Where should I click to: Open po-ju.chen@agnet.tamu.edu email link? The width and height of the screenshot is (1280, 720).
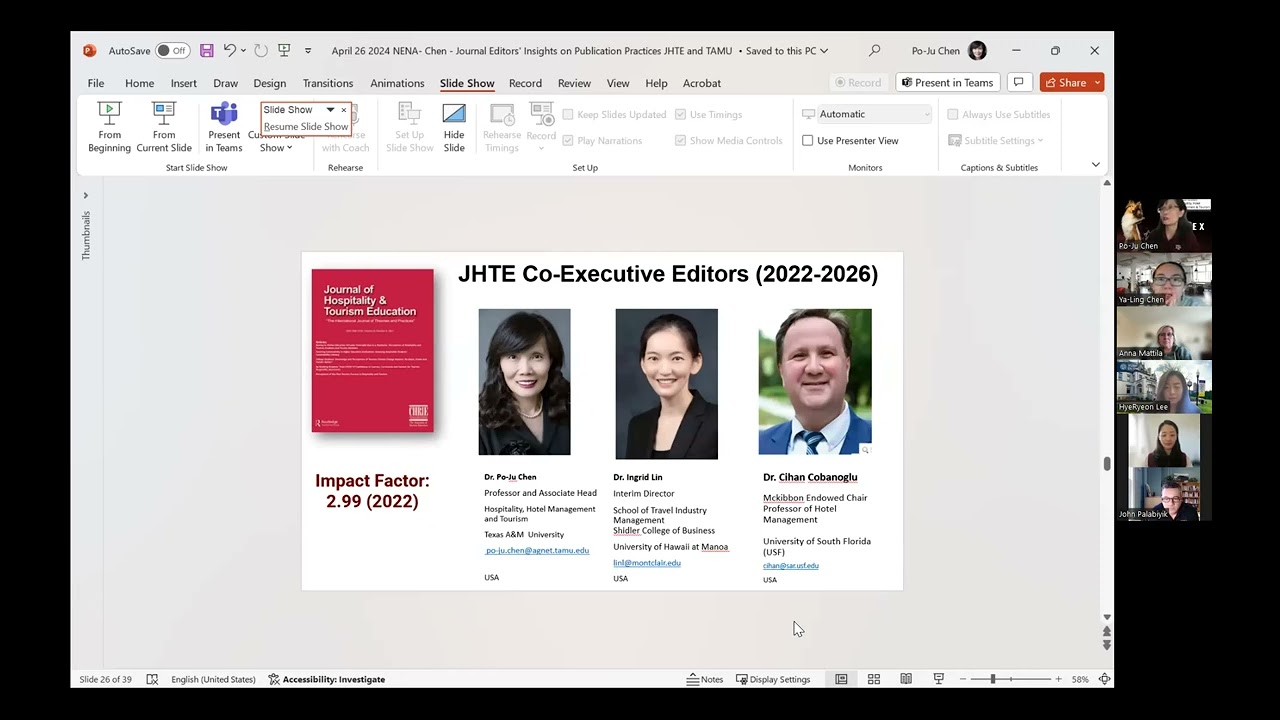pos(537,550)
